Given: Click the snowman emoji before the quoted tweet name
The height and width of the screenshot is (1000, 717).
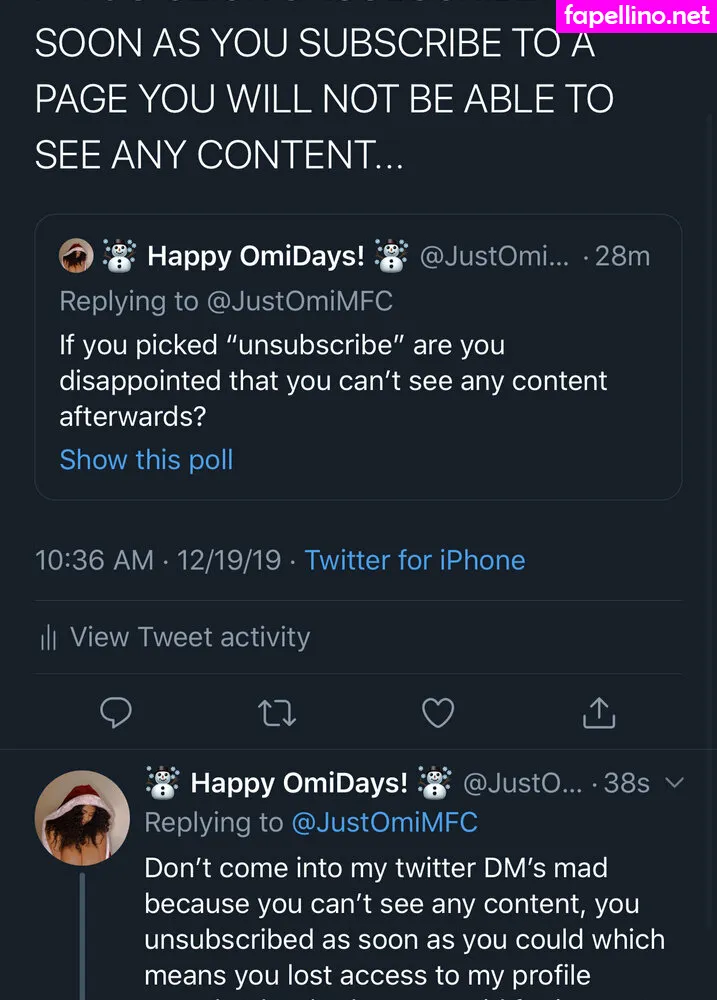Looking at the screenshot, I should click(120, 256).
